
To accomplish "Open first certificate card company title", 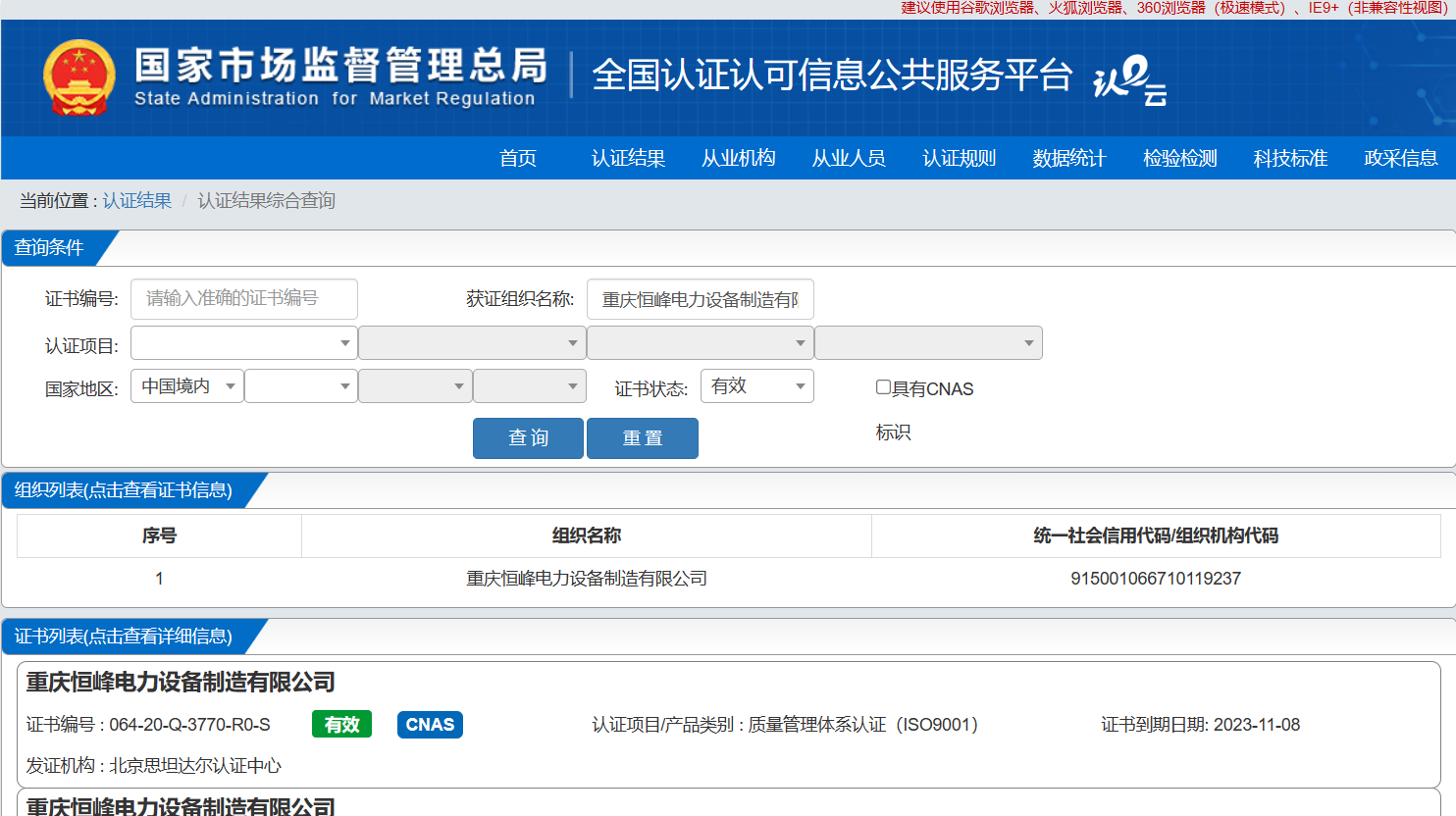I will click(x=181, y=682).
